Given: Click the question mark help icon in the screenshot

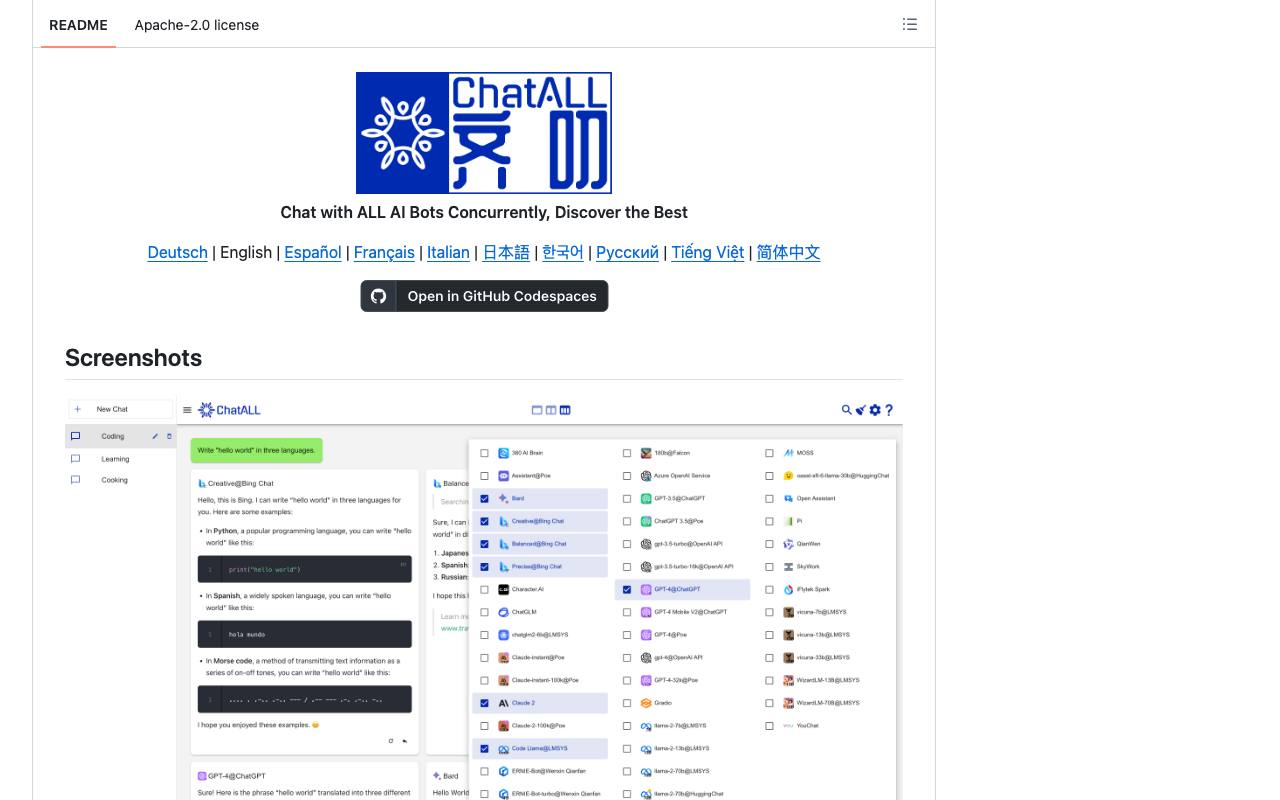Looking at the screenshot, I should (x=889, y=410).
